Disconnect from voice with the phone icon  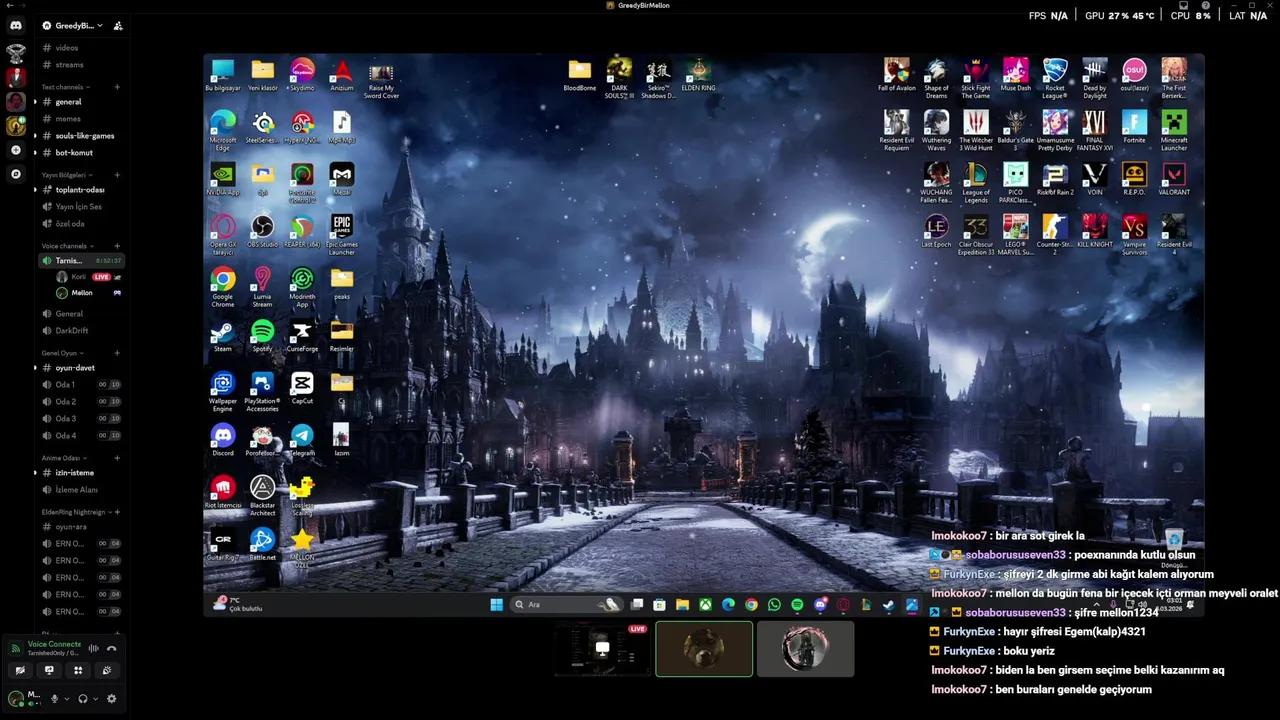pyautogui.click(x=111, y=649)
